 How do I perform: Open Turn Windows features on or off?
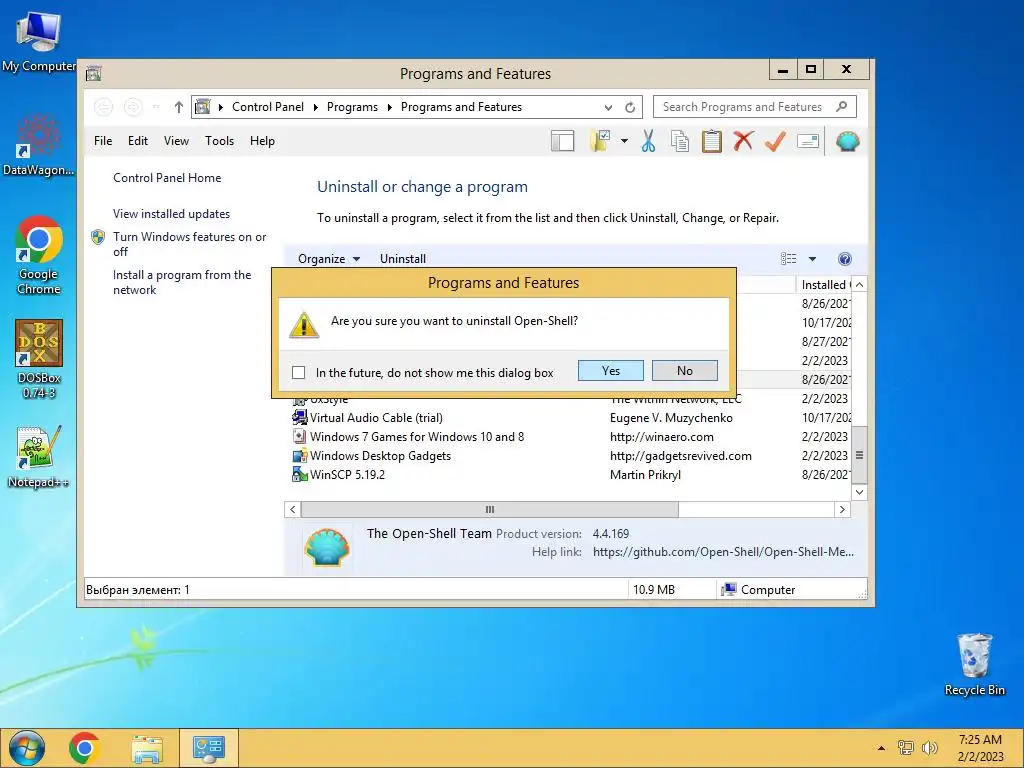tap(189, 244)
